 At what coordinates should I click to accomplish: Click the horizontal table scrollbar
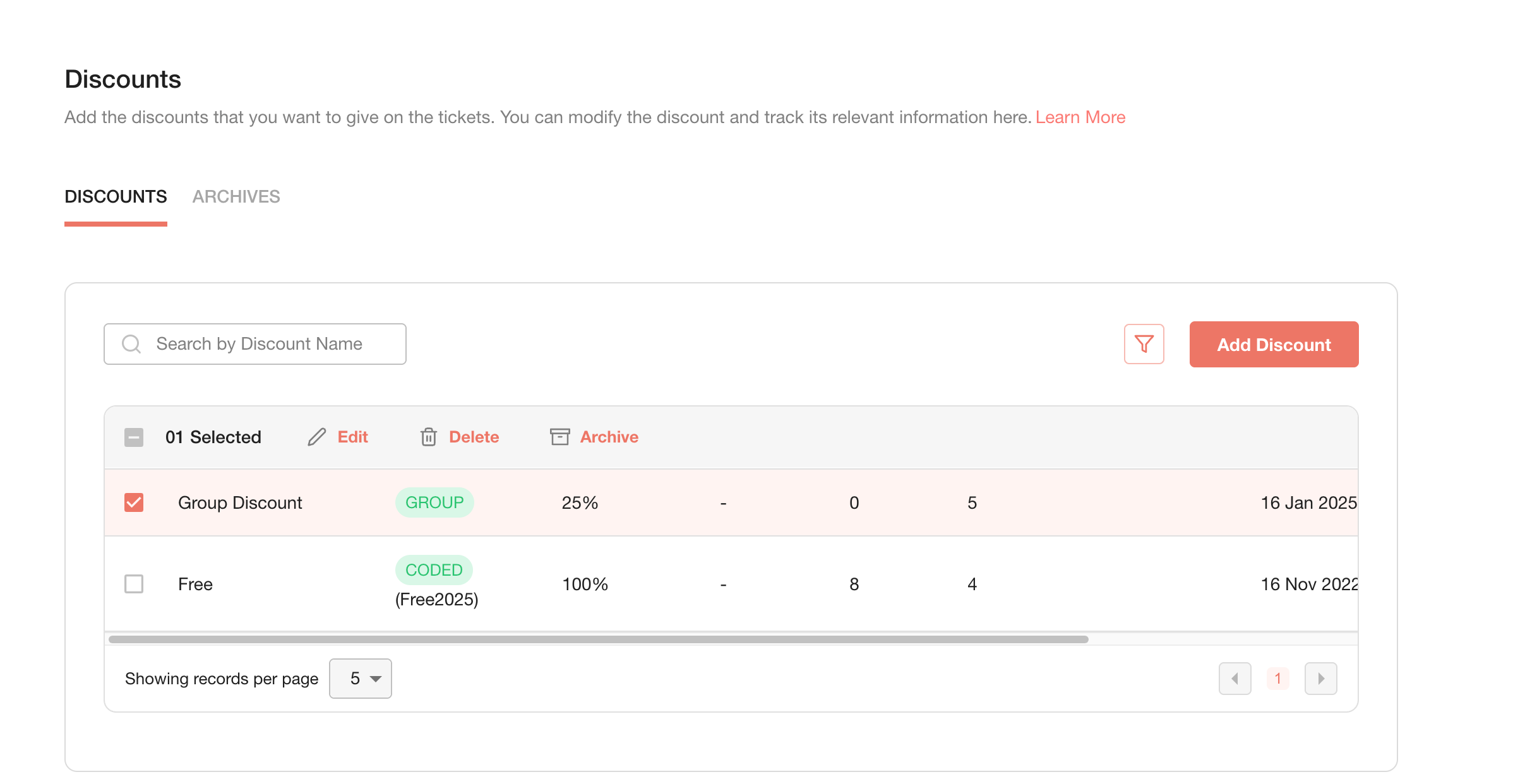pyautogui.click(x=598, y=639)
